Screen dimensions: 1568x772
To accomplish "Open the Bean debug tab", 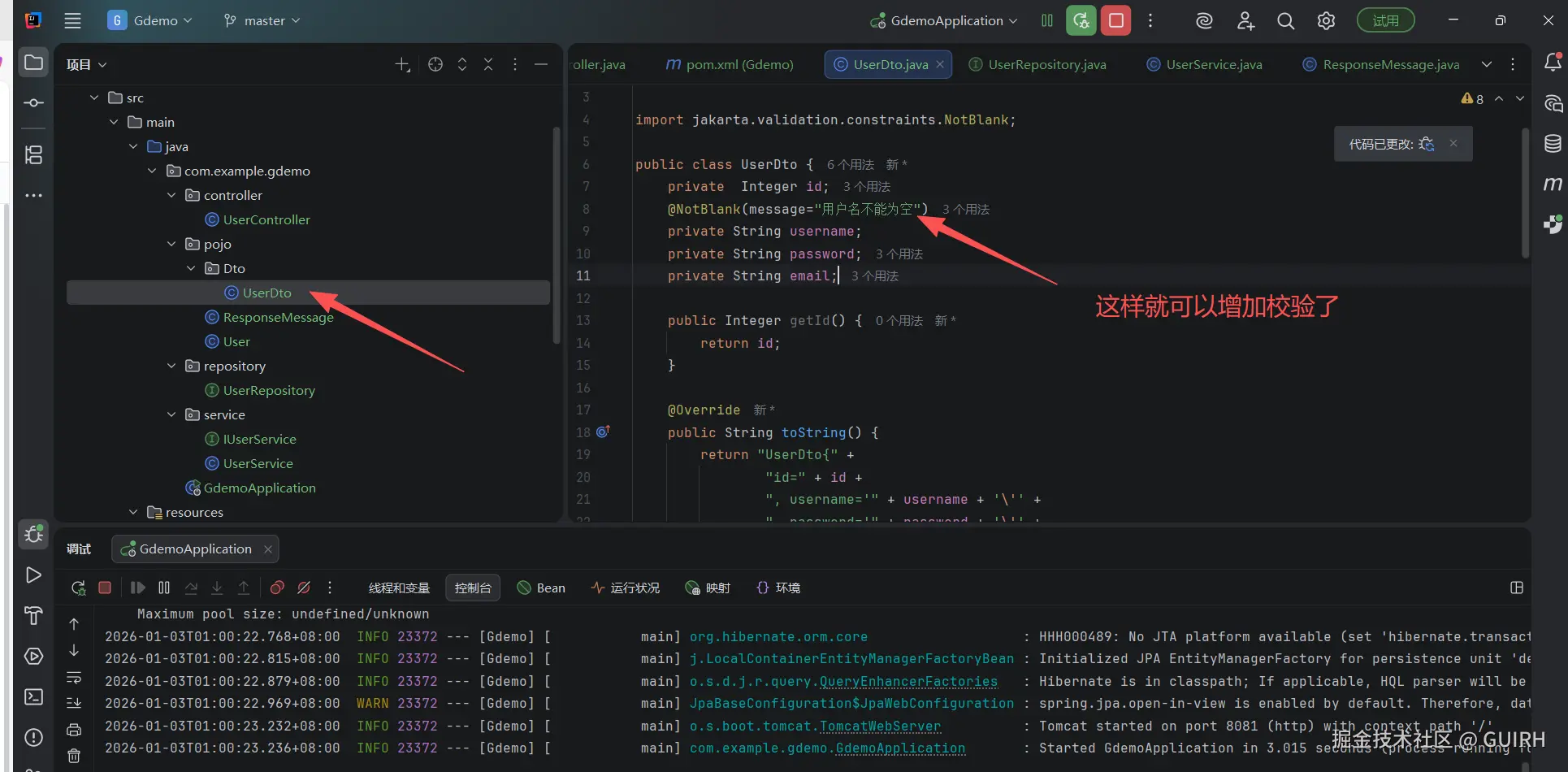I will click(x=541, y=588).
